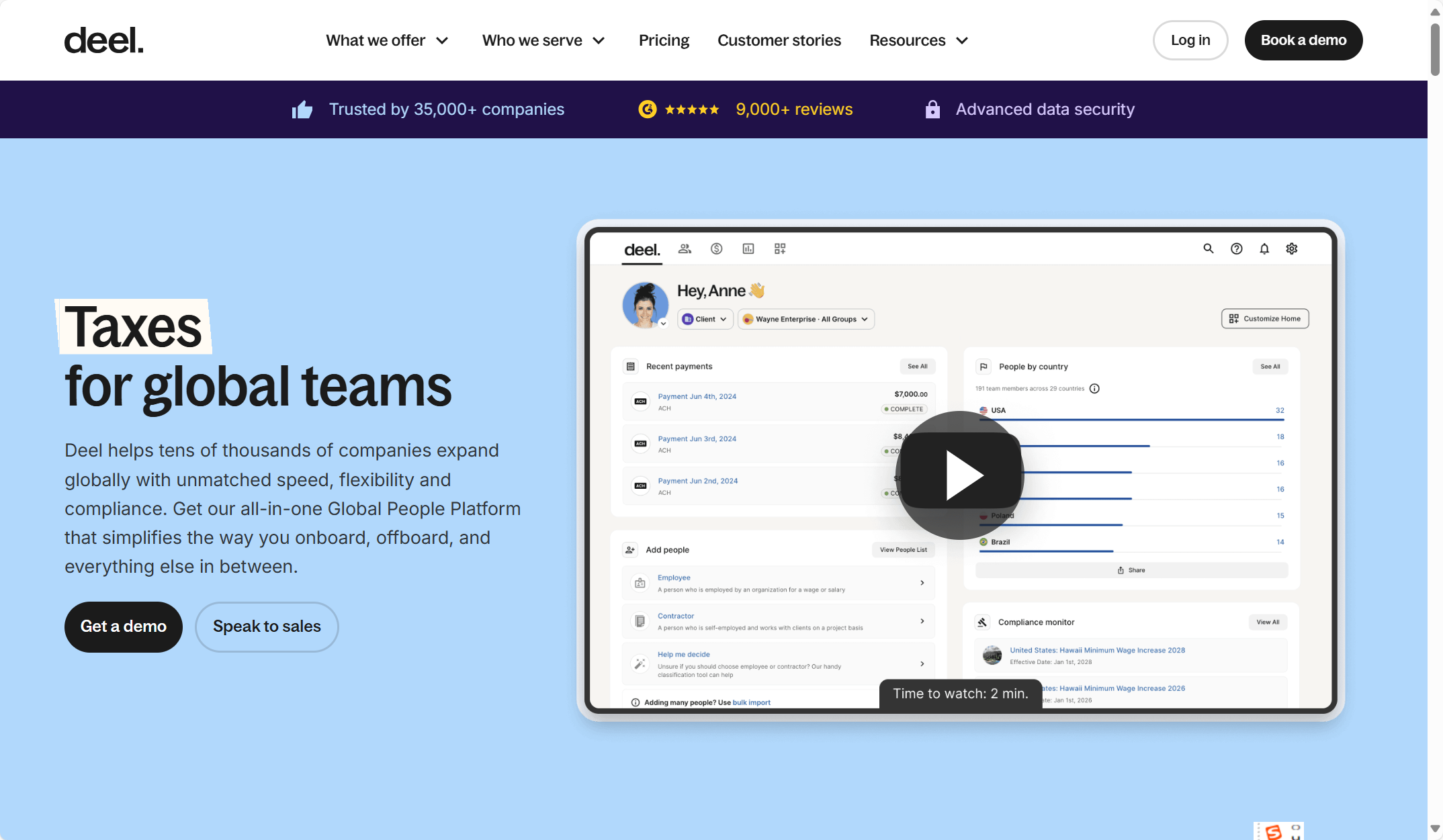The height and width of the screenshot is (840, 1443).
Task: Play the product demo video
Action: [x=961, y=475]
